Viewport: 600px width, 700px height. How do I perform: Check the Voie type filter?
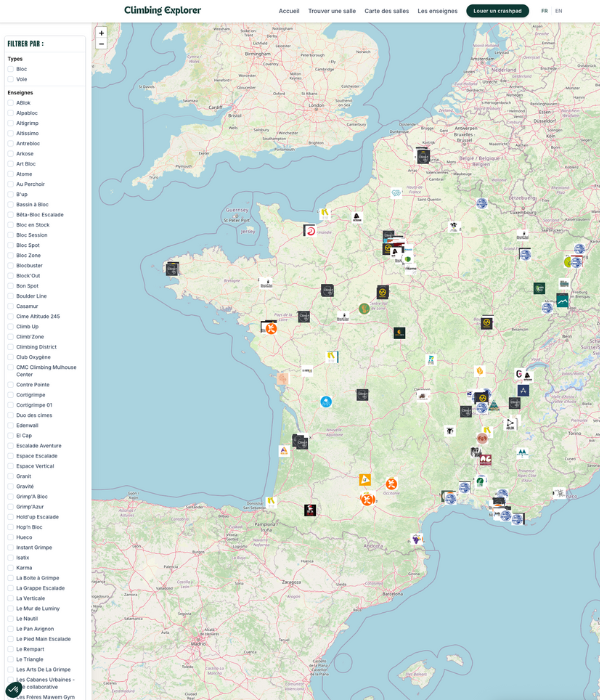(x=11, y=79)
